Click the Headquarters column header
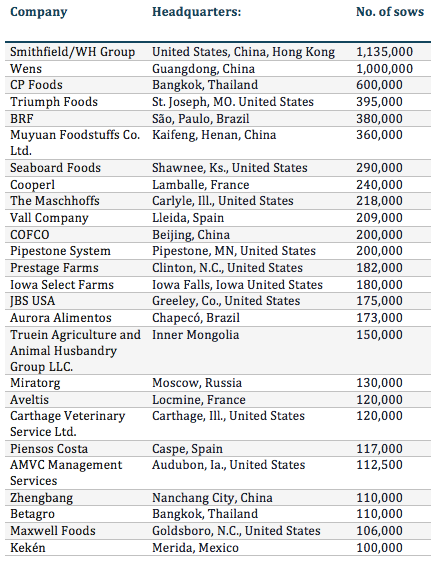 [196, 12]
